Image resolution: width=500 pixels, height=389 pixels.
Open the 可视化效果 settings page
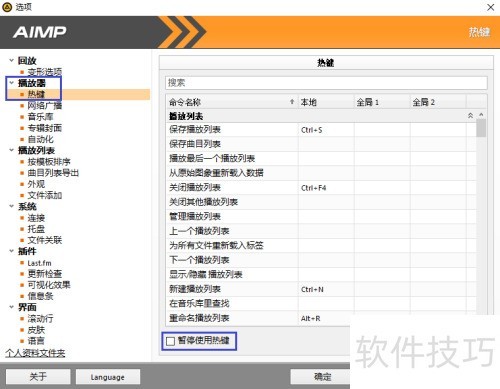tap(49, 285)
